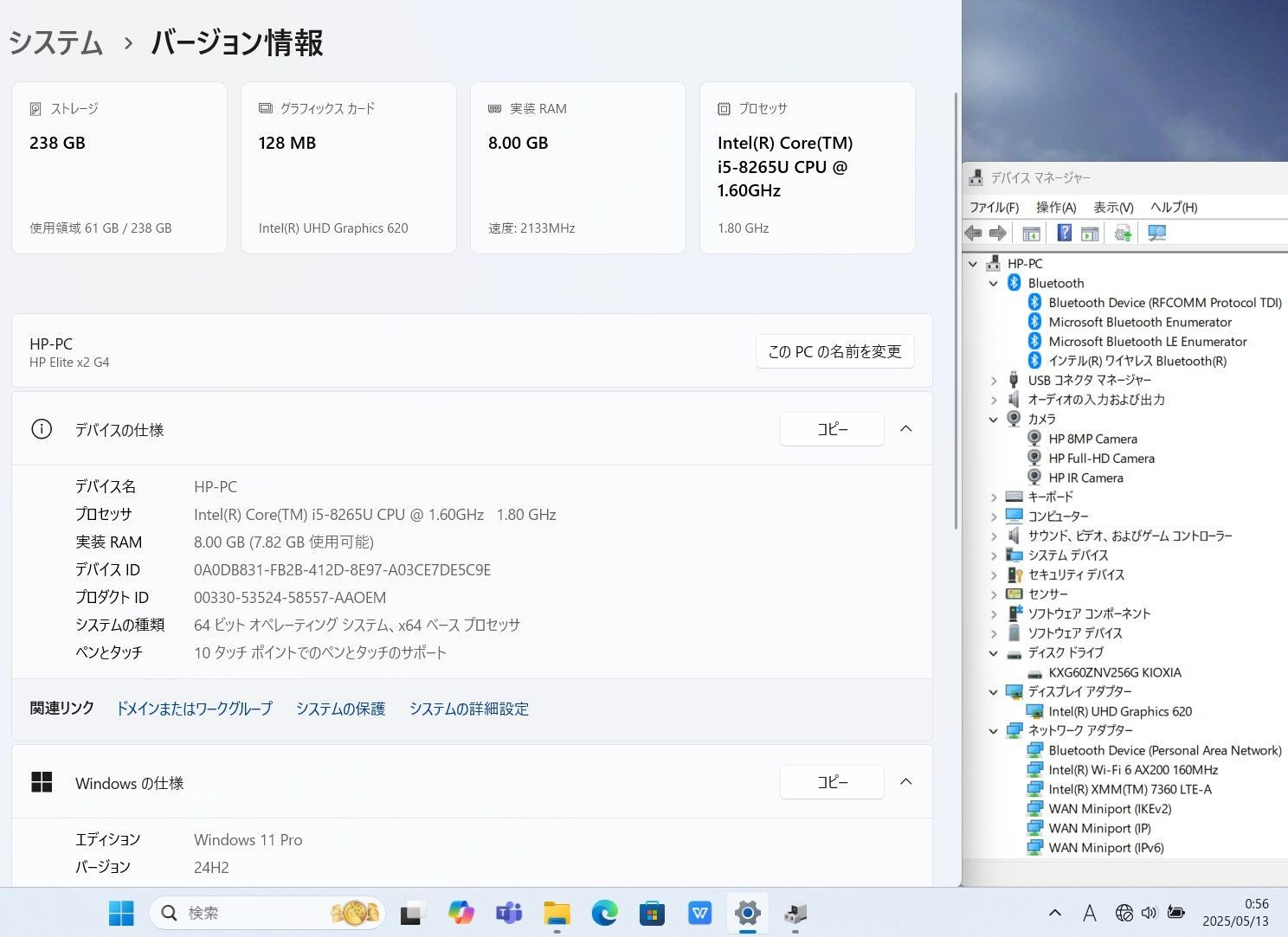Click the ストレージ 238 GB card
The height and width of the screenshot is (937, 1288).
(x=119, y=168)
